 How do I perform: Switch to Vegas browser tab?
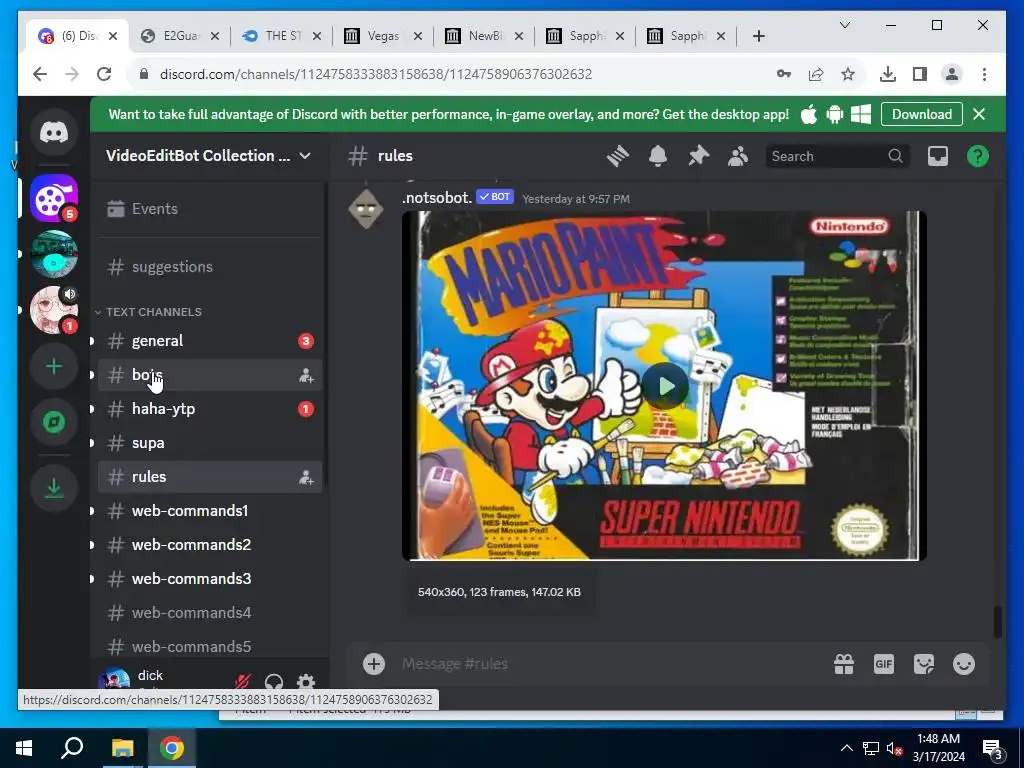[382, 36]
